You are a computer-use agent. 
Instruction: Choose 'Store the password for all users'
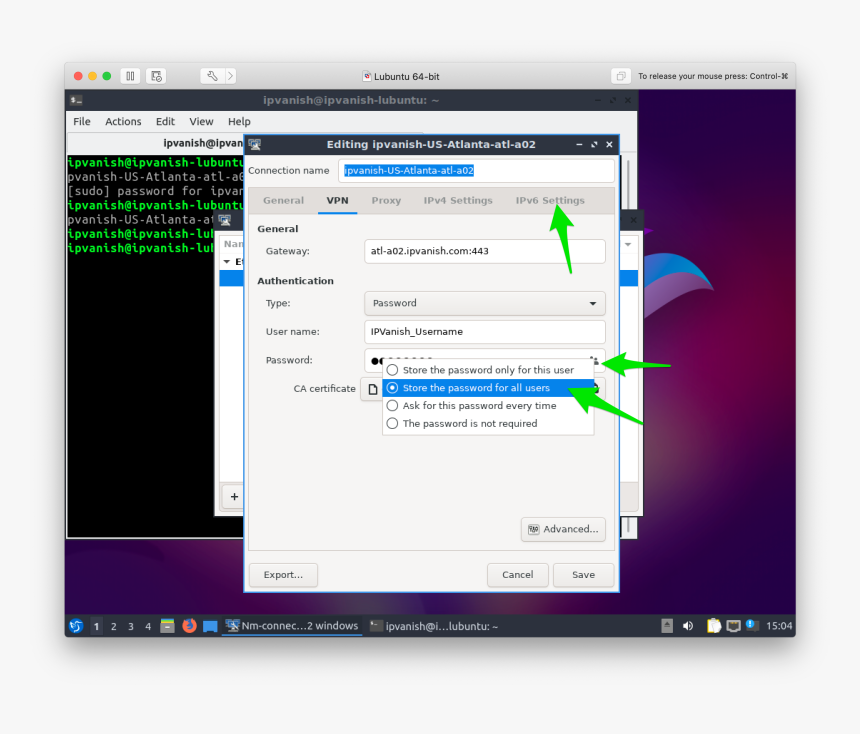[488, 388]
